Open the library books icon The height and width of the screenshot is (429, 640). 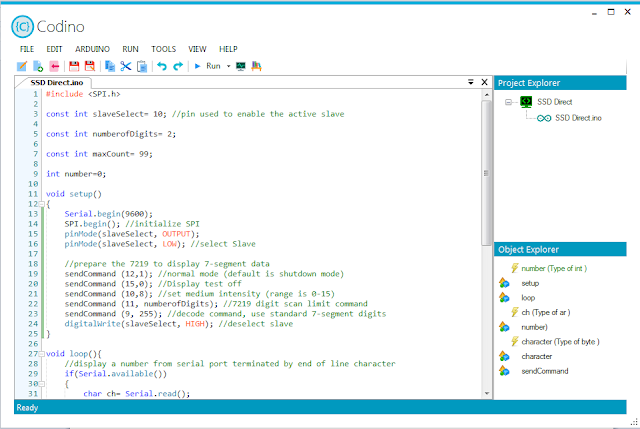pyautogui.click(x=256, y=66)
